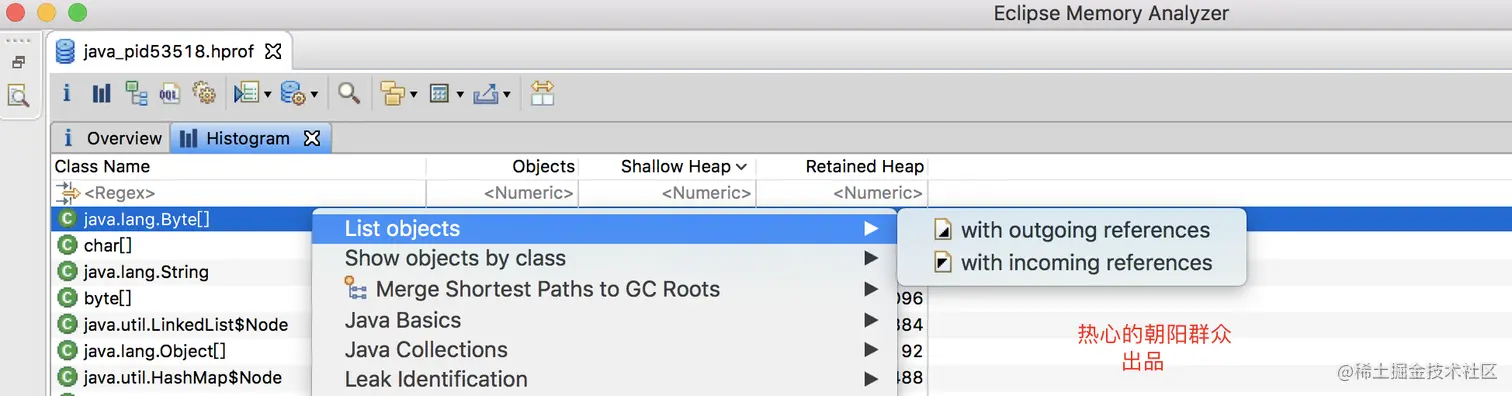Open the Java Collections menu entry
Image resolution: width=1512 pixels, height=396 pixels.
(604, 350)
